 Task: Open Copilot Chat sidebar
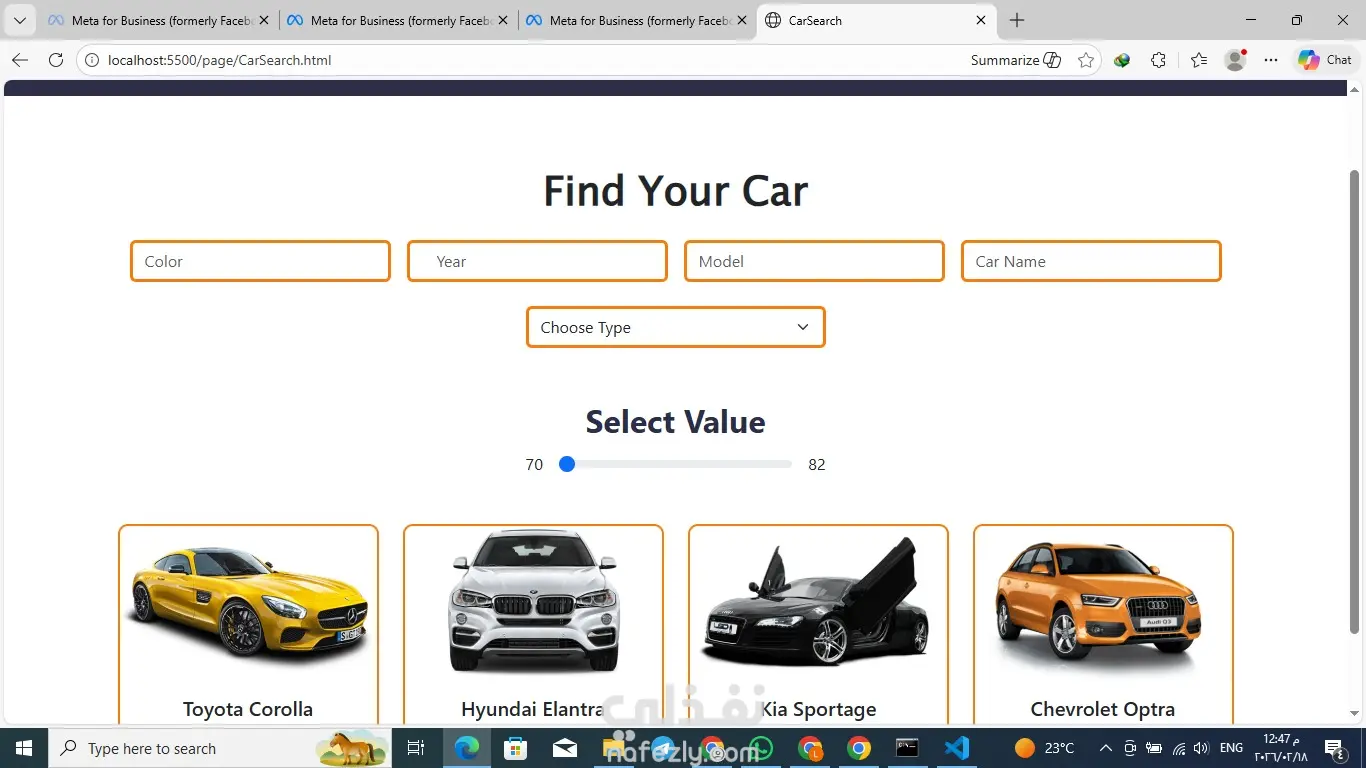point(1325,60)
